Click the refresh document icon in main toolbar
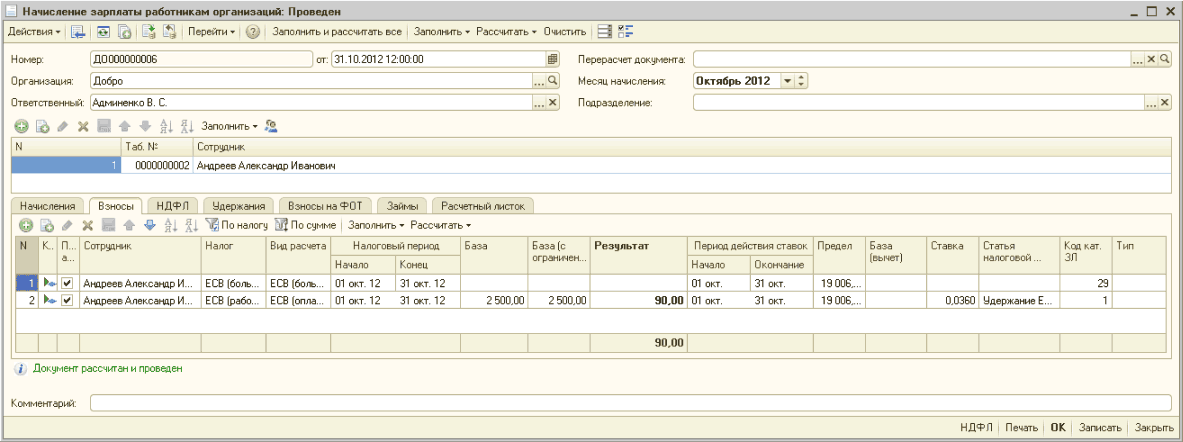 [102, 32]
